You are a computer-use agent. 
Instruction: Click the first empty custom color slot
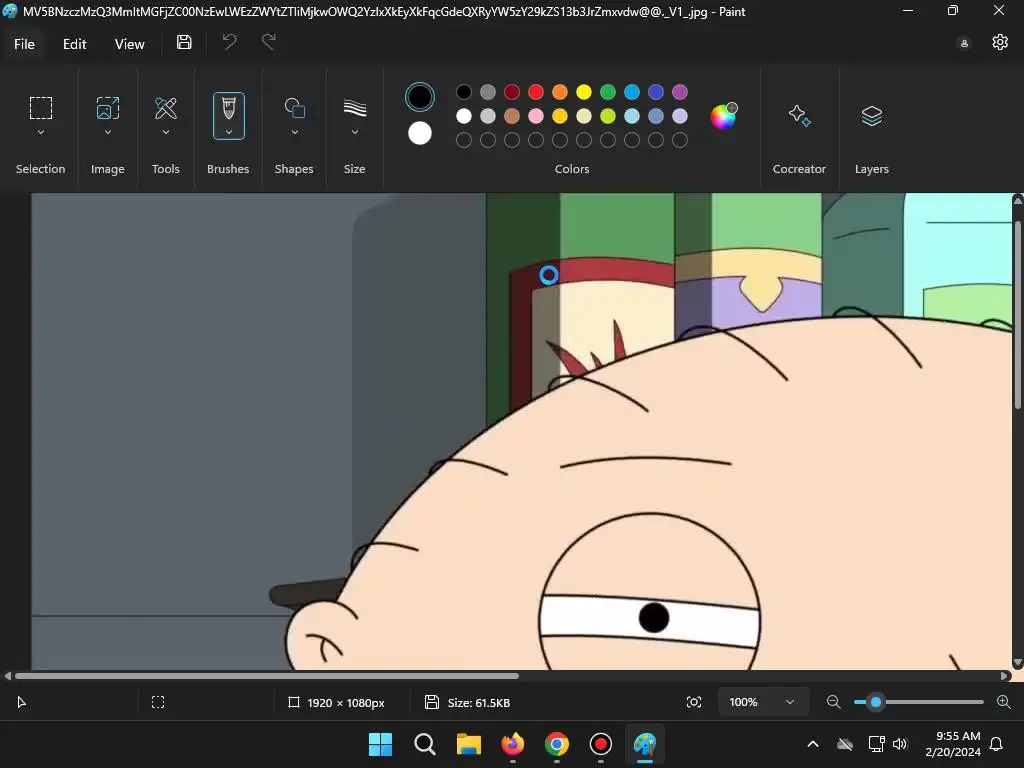pos(464,140)
